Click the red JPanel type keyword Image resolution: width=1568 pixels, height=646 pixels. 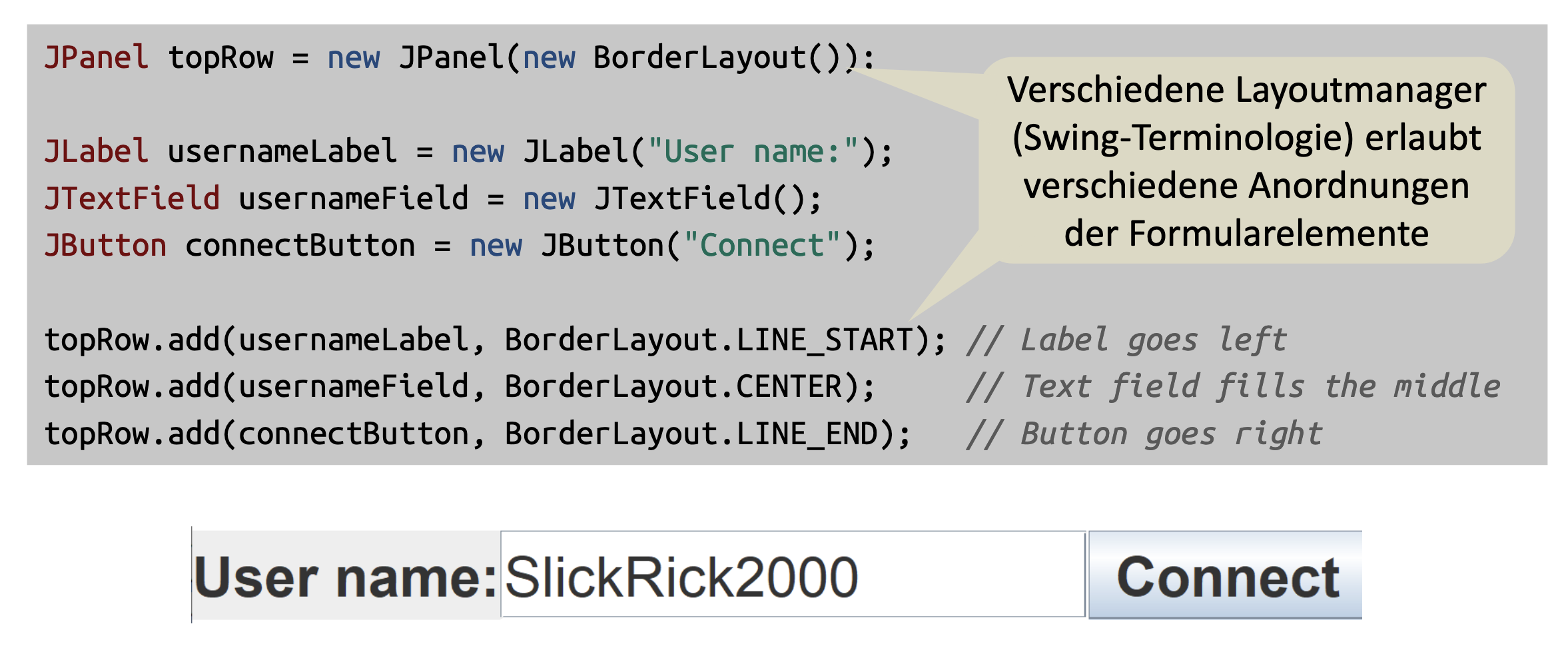pyautogui.click(x=97, y=58)
